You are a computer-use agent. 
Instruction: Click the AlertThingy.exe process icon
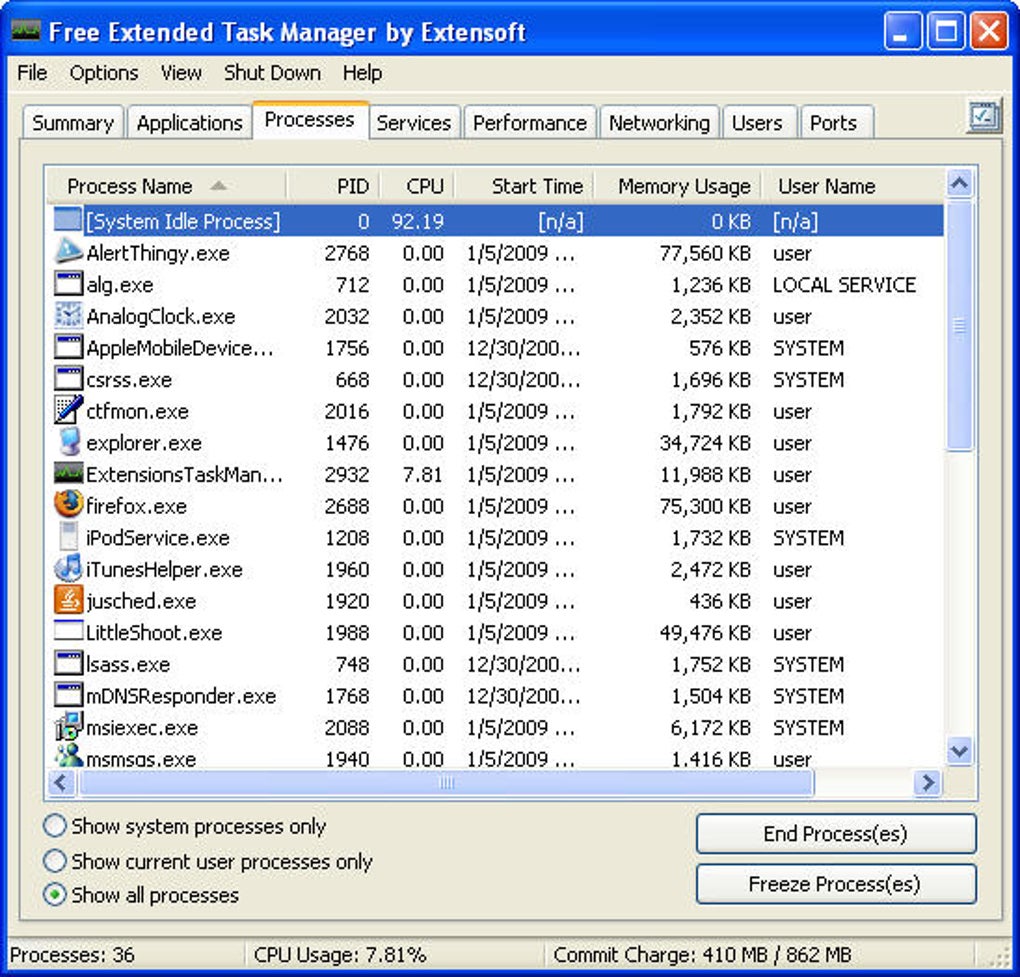pos(68,252)
